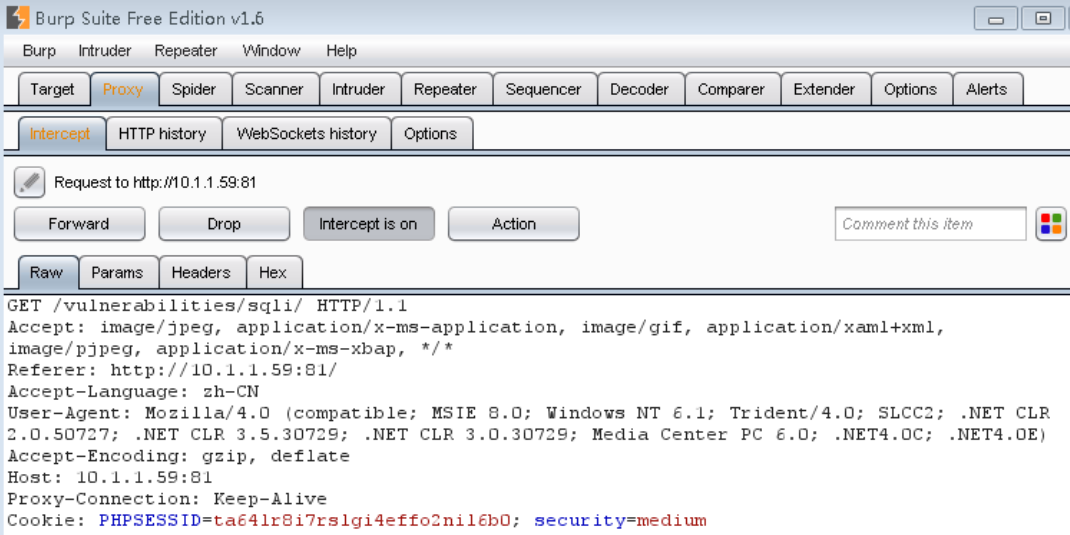Screen dimensions: 1070x535
Task: Open the Sequencer tab
Action: (544, 89)
